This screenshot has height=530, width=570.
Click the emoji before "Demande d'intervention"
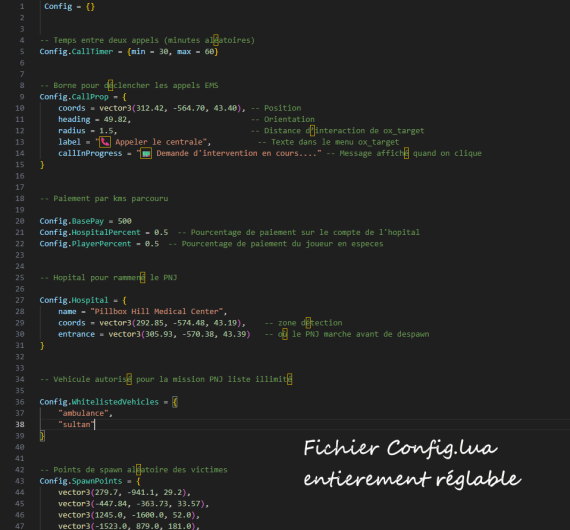click(x=146, y=153)
